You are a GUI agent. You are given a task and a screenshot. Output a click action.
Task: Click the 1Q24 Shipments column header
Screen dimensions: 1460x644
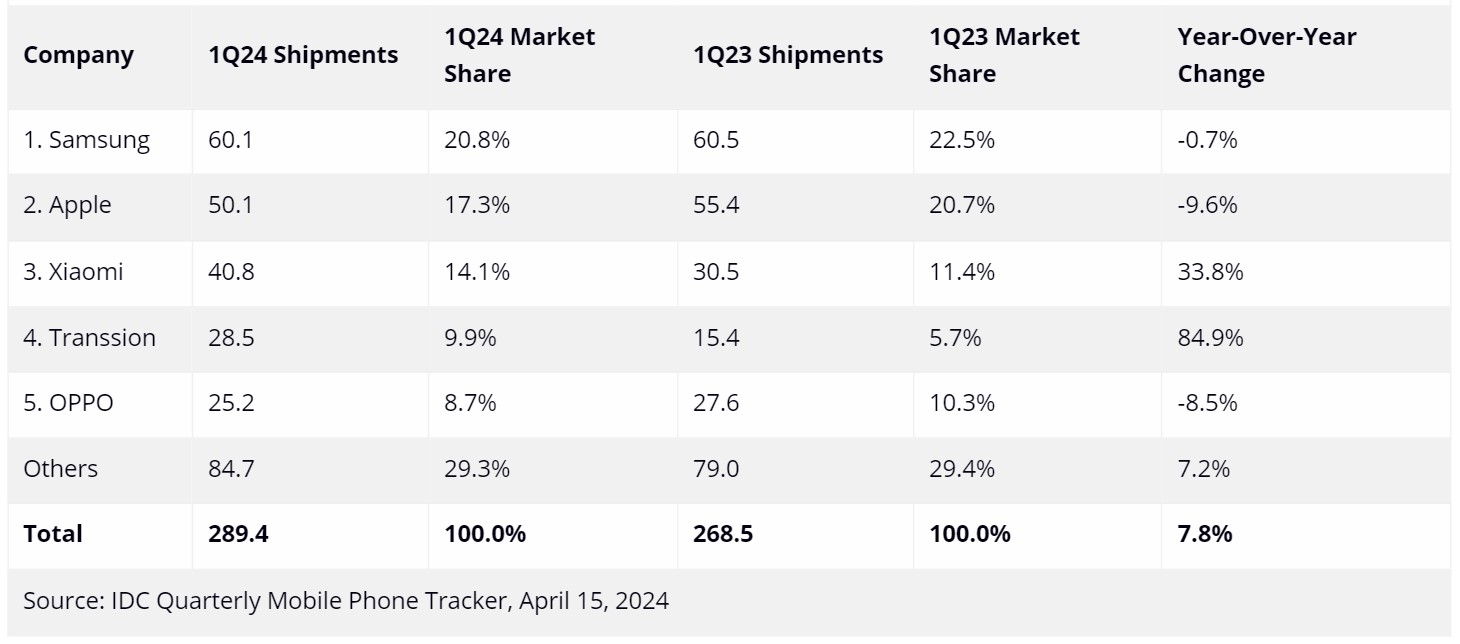pyautogui.click(x=303, y=55)
